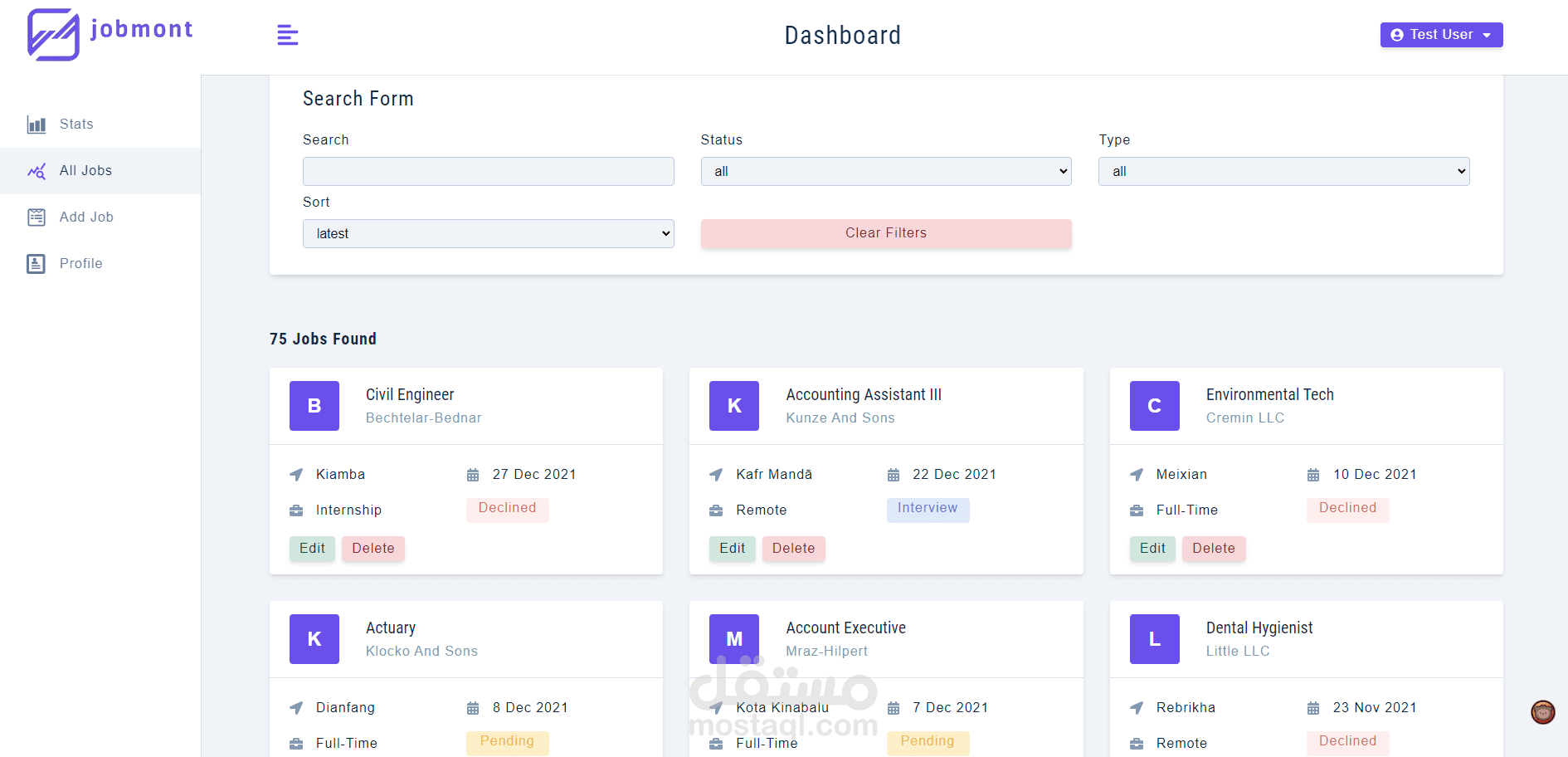This screenshot has width=1568, height=757.
Task: Click calendar icon beside 8 Dec 2021
Action: (473, 708)
